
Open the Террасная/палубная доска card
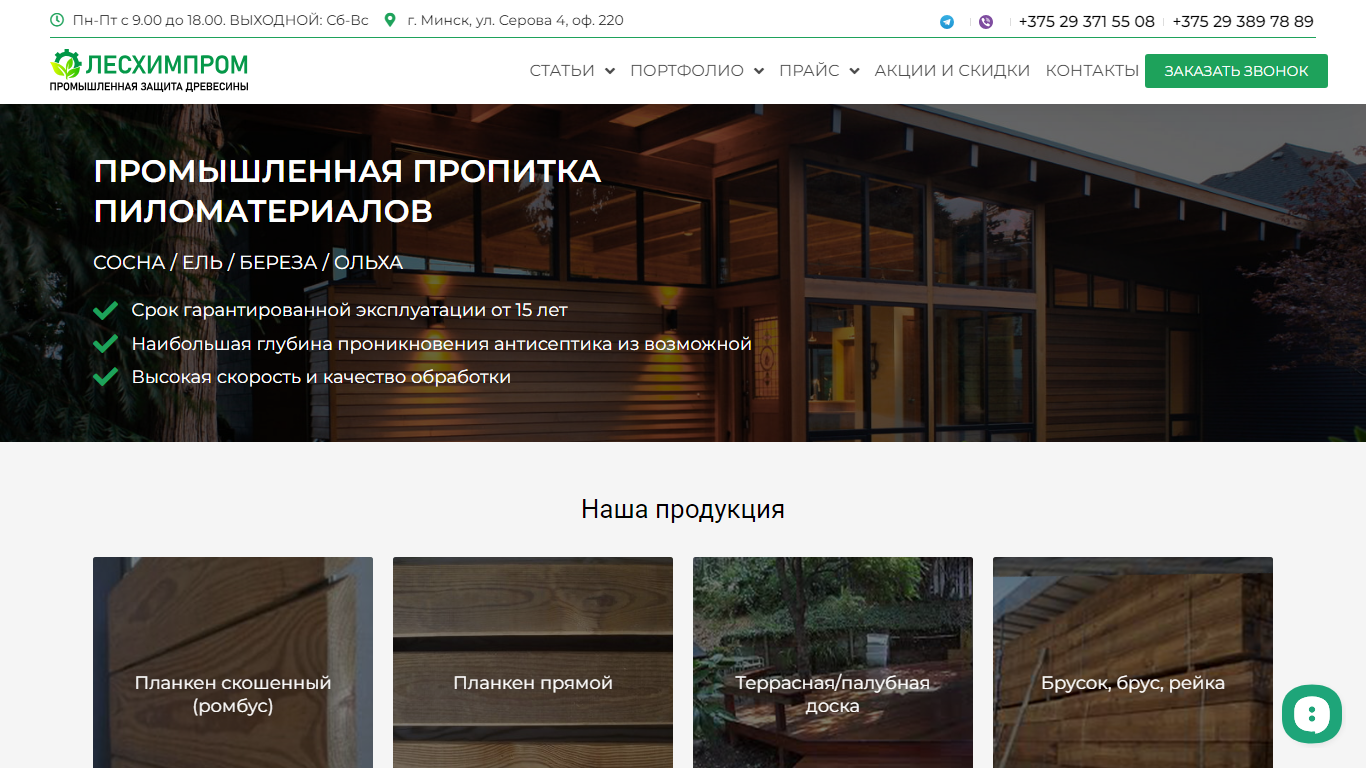[x=833, y=662]
